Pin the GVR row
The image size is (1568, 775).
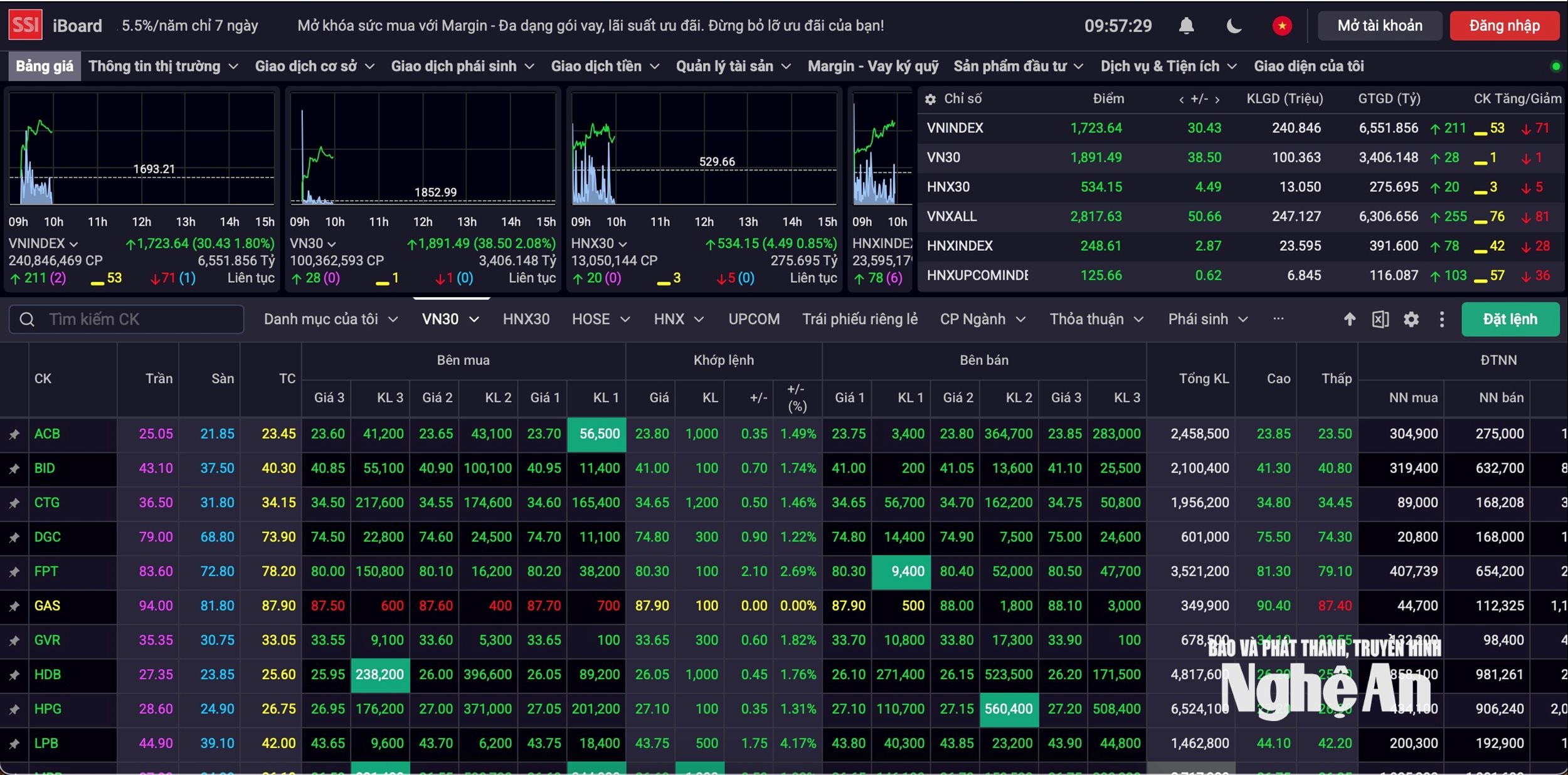[14, 641]
